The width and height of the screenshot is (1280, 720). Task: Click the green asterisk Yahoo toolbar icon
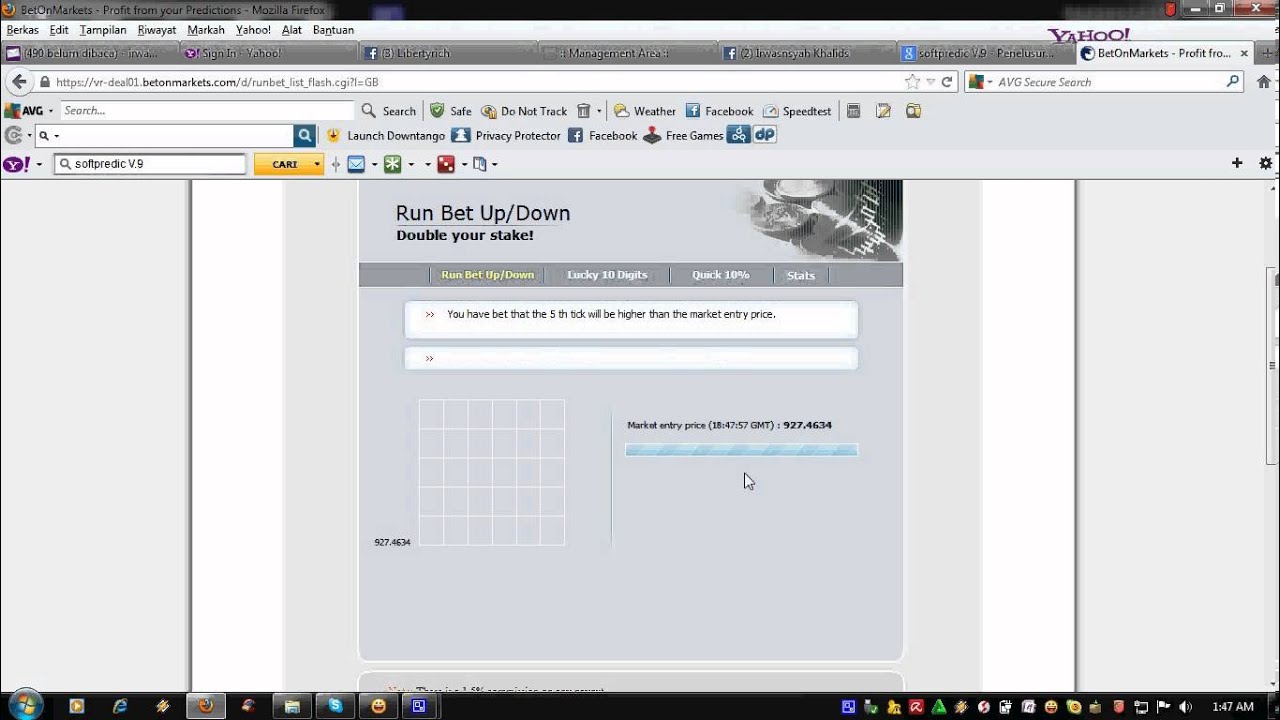393,164
